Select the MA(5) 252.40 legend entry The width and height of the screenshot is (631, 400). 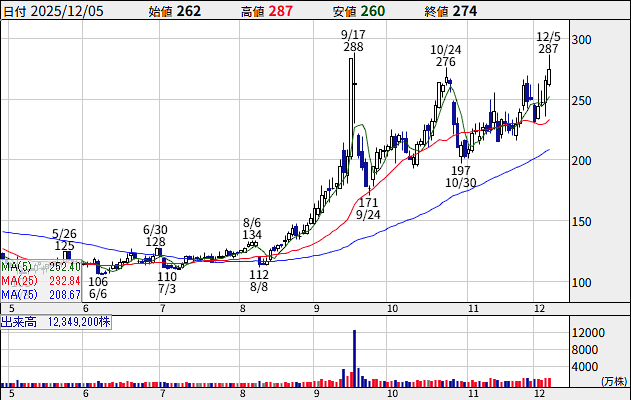coord(41,266)
